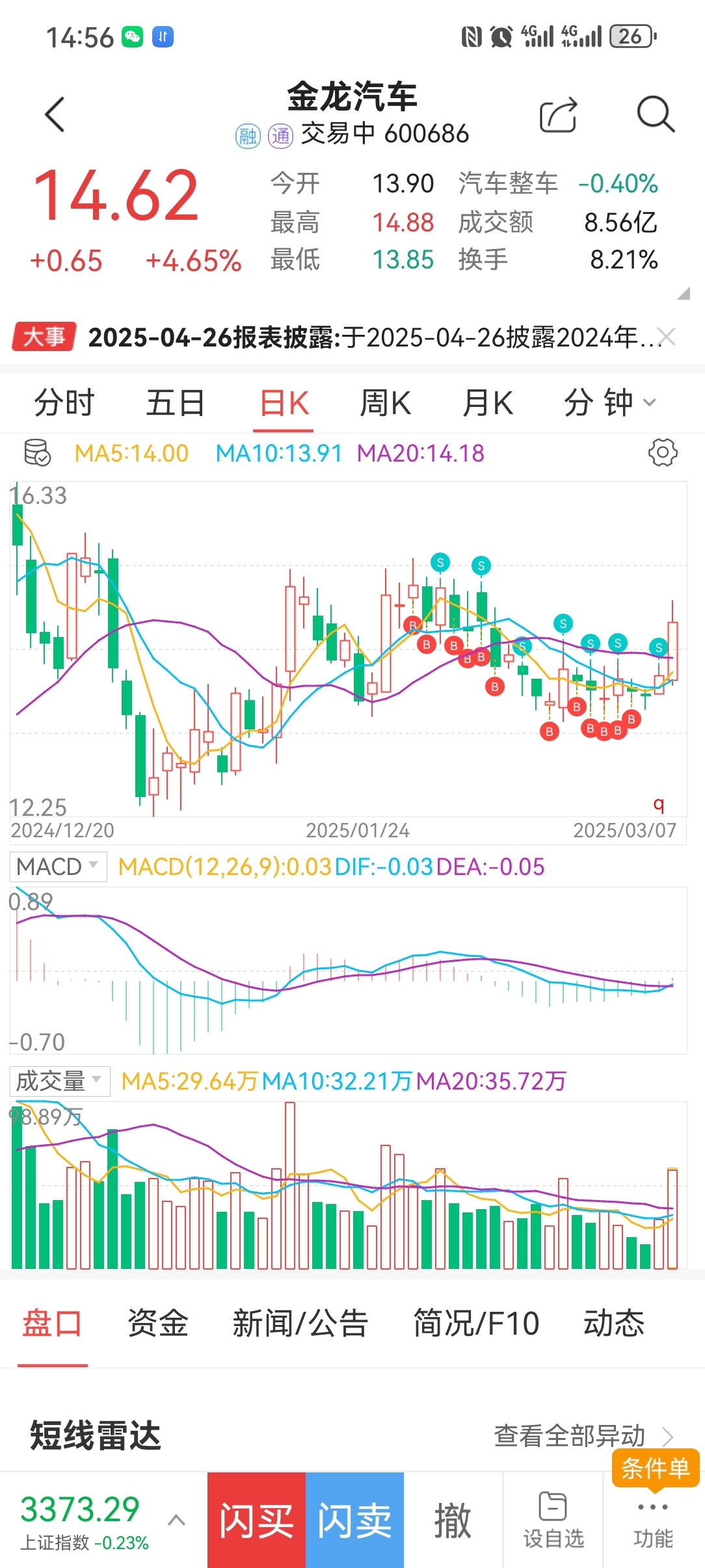This screenshot has height=1568, width=705.
Task: Switch to 月K chart tab
Action: pos(488,402)
